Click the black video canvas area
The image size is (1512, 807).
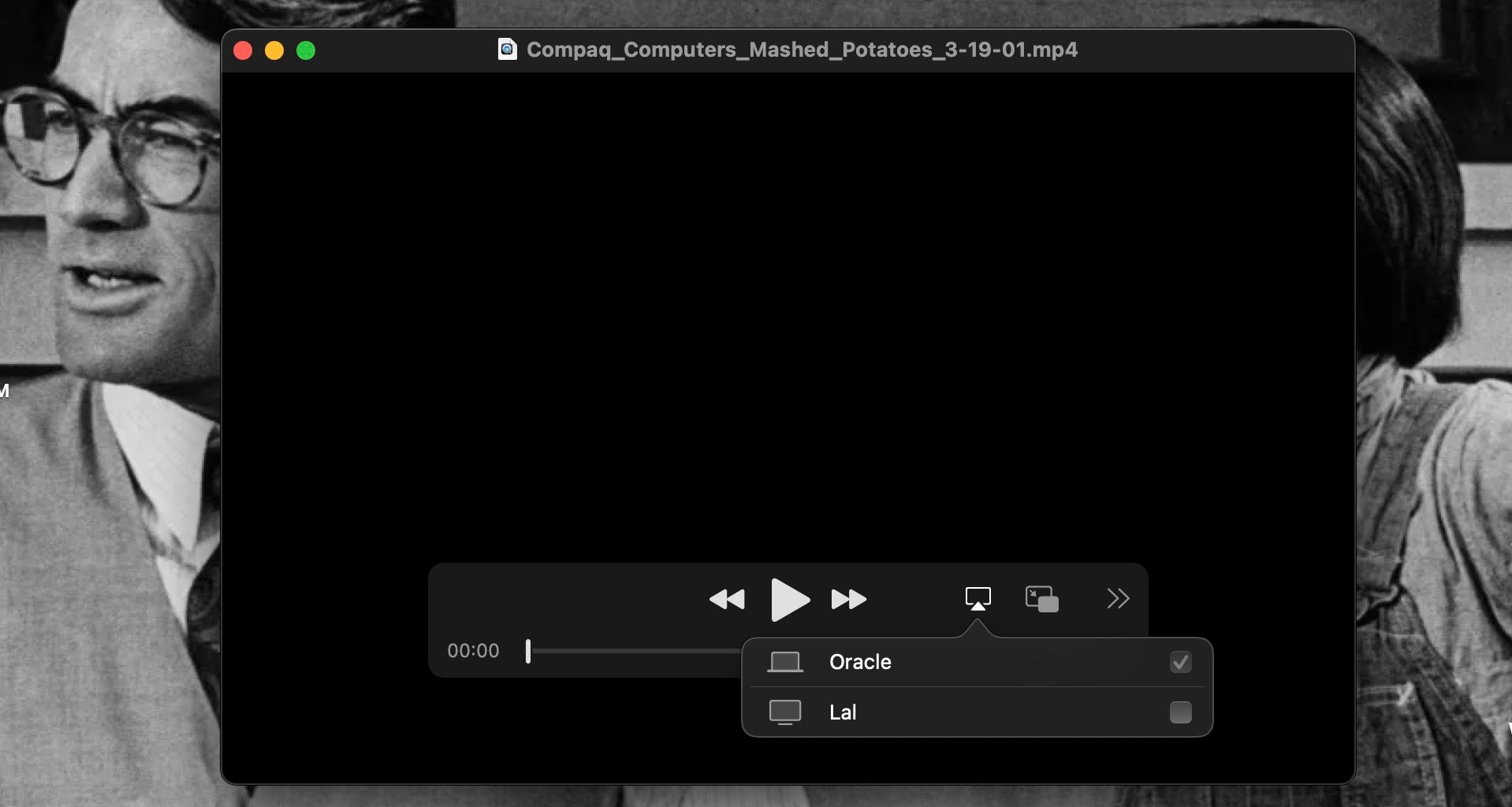click(x=788, y=315)
